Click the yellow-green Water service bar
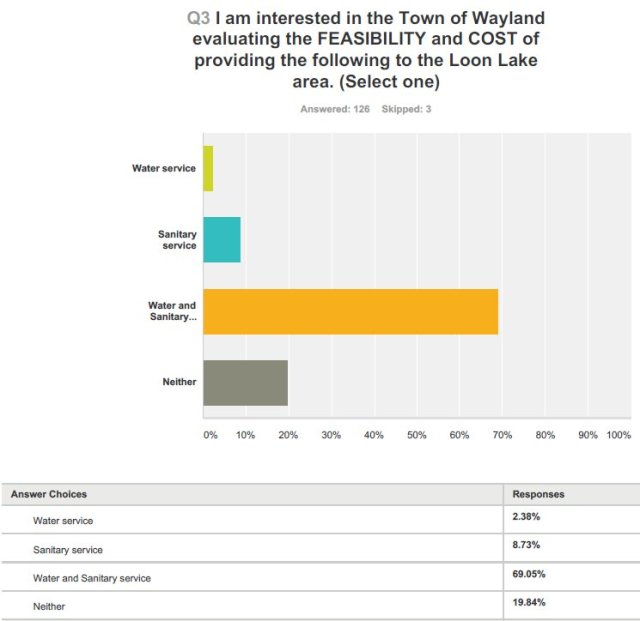The width and height of the screenshot is (640, 621). 208,168
